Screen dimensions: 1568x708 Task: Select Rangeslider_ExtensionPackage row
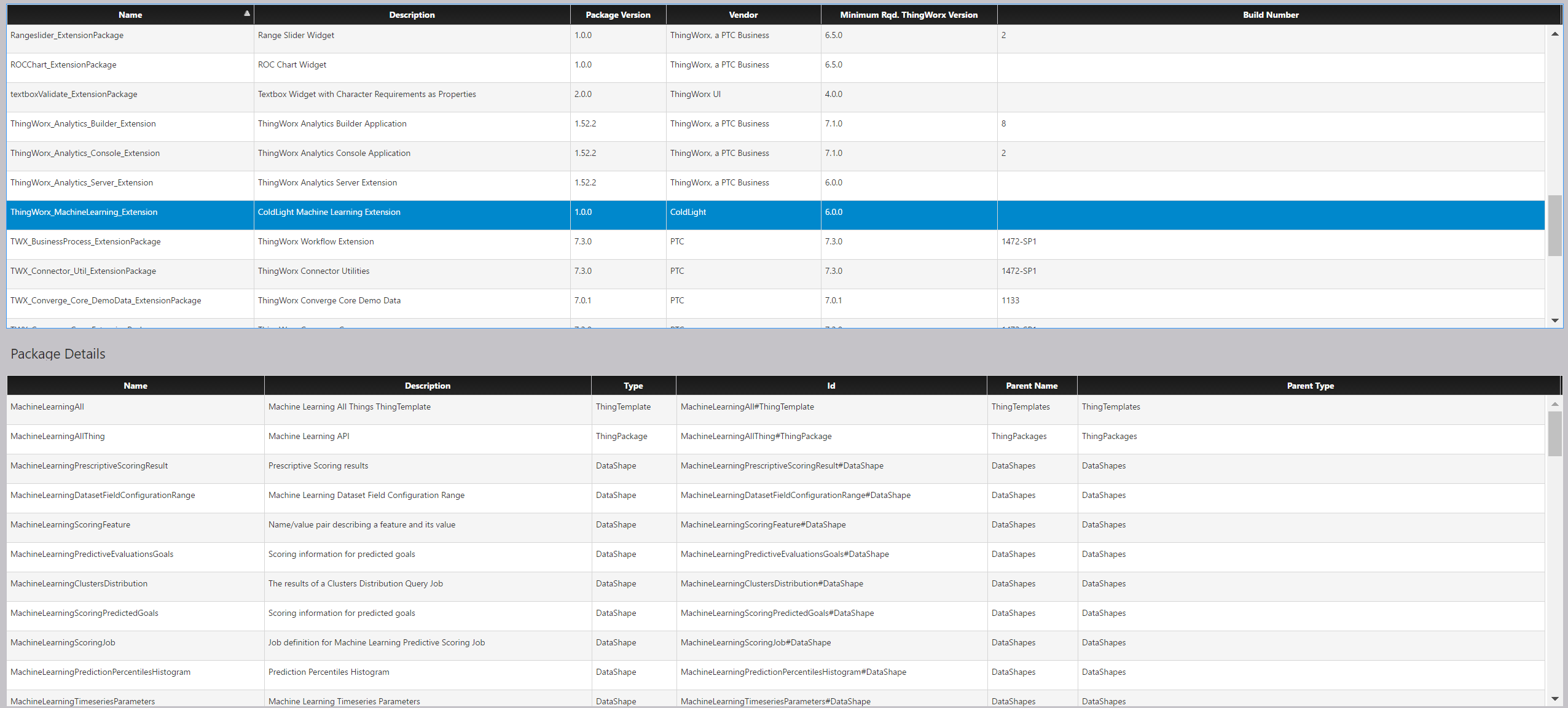[775, 39]
